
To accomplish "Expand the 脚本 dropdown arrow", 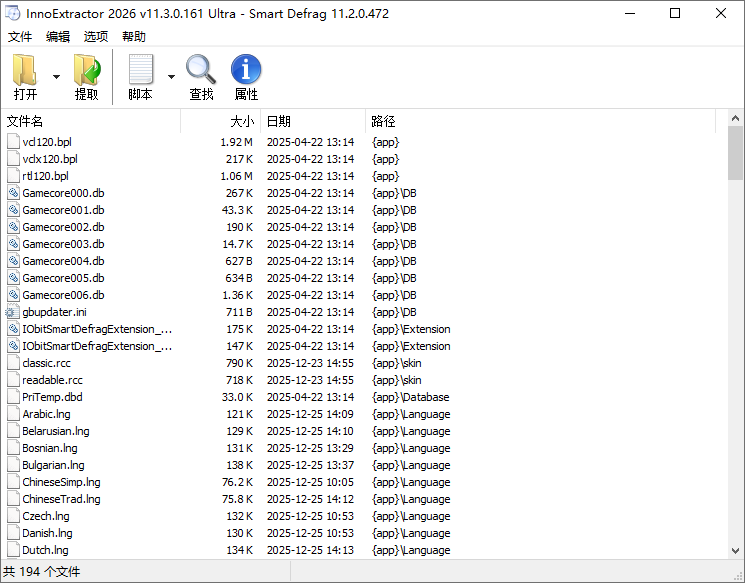I will (172, 77).
